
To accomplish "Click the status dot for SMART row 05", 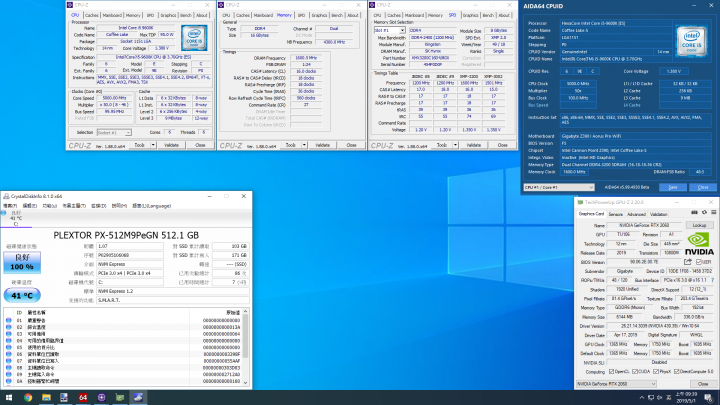I will [x=9, y=348].
